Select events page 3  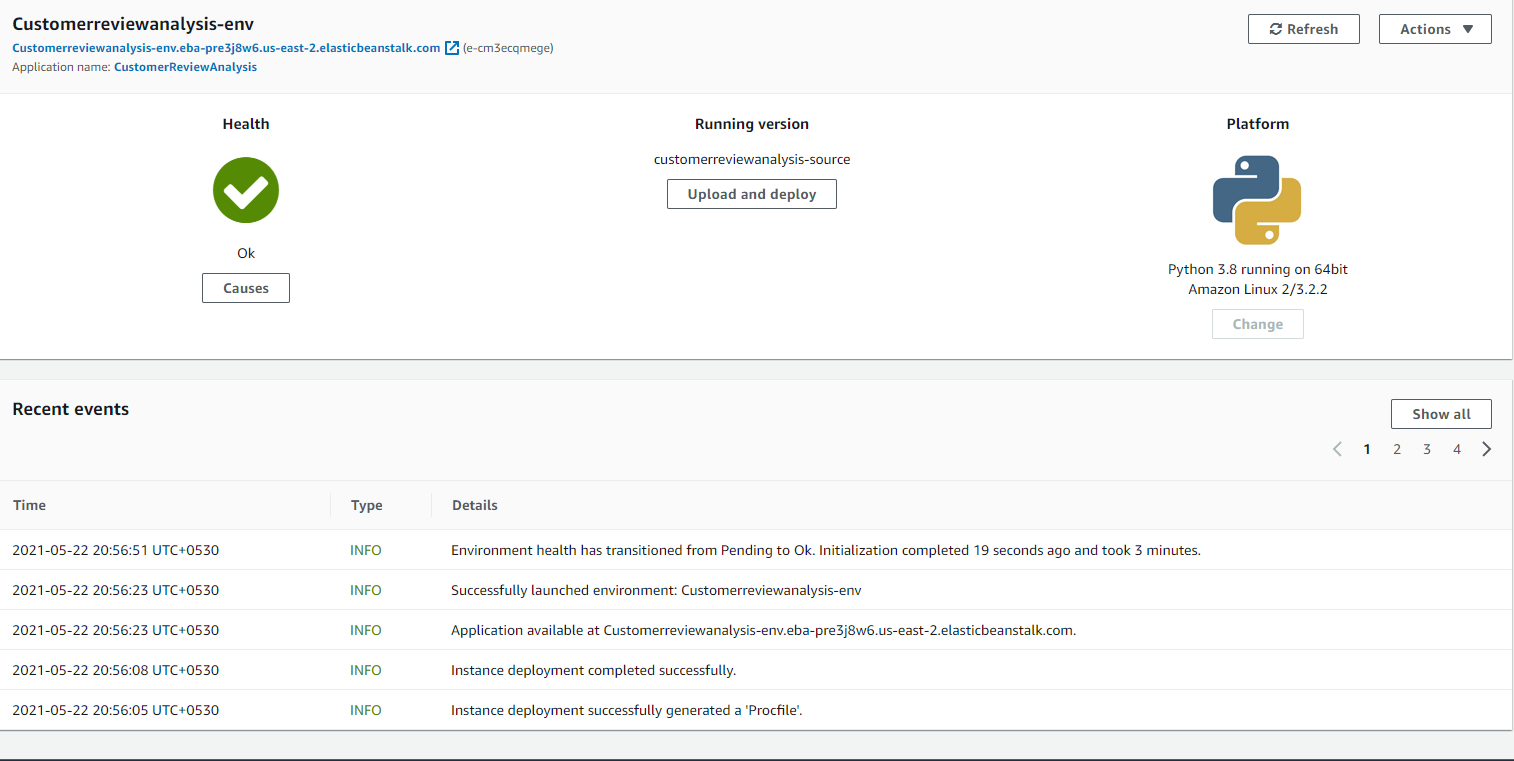[x=1427, y=449]
